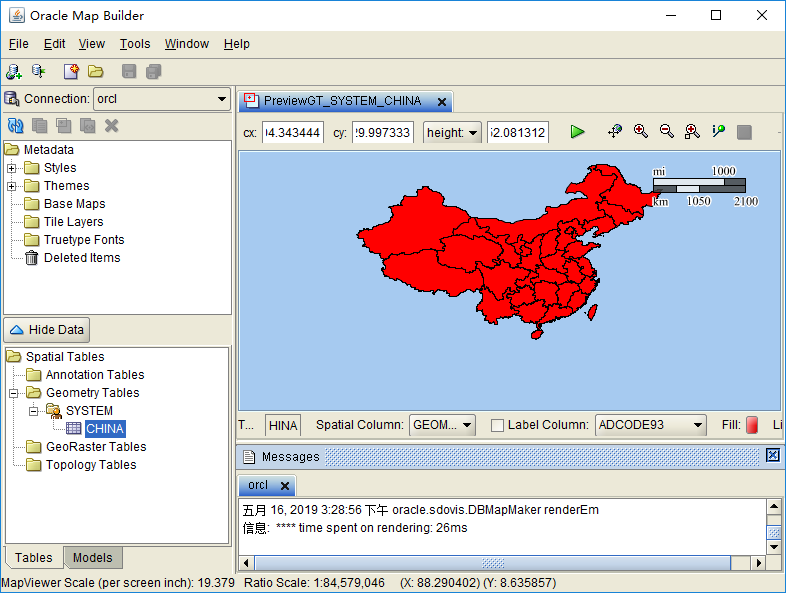Click the cy coordinate input field
Screen dimensions: 786x593
pos(382,133)
